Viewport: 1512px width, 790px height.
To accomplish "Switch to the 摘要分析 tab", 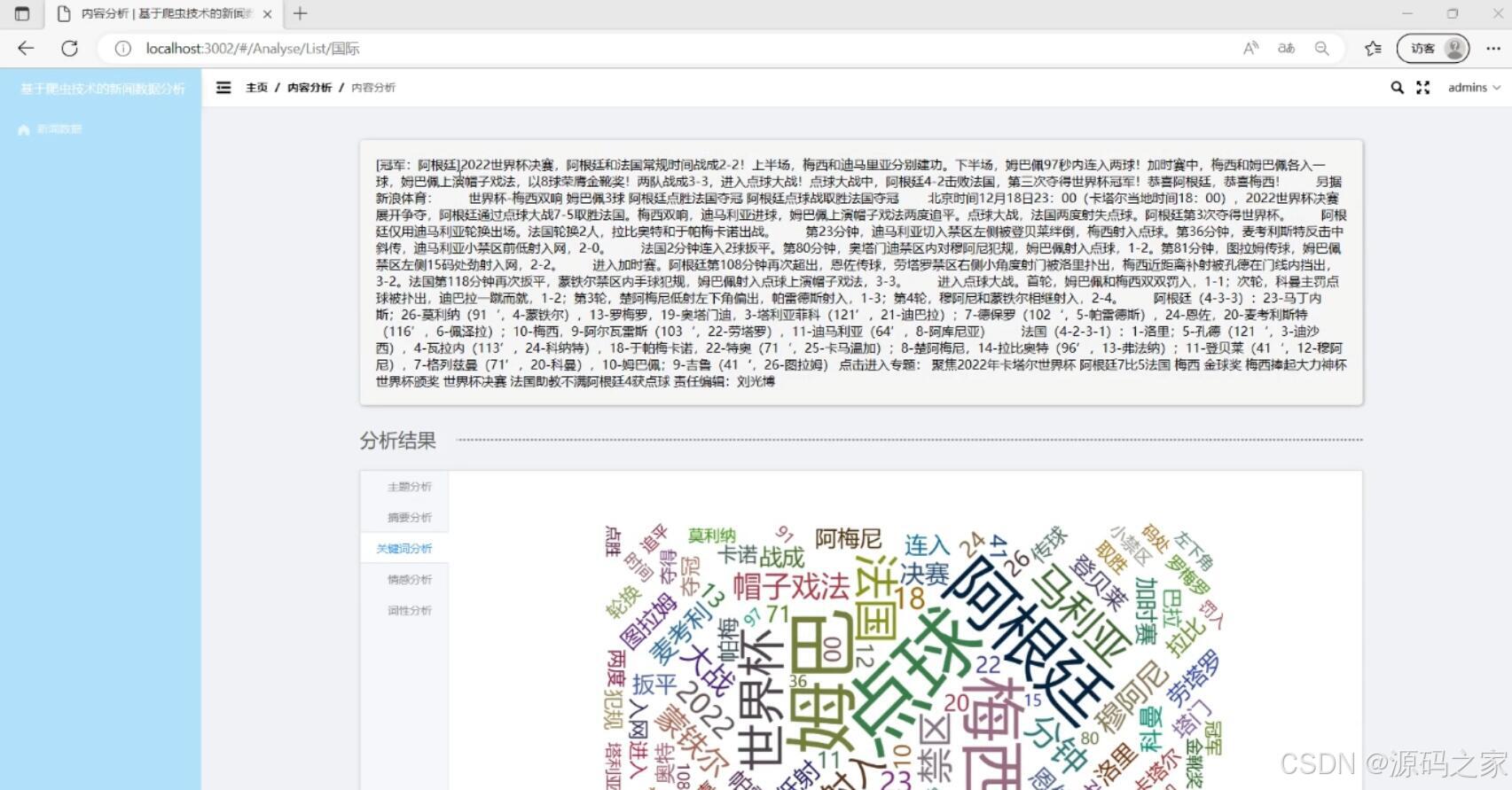I will [x=409, y=518].
